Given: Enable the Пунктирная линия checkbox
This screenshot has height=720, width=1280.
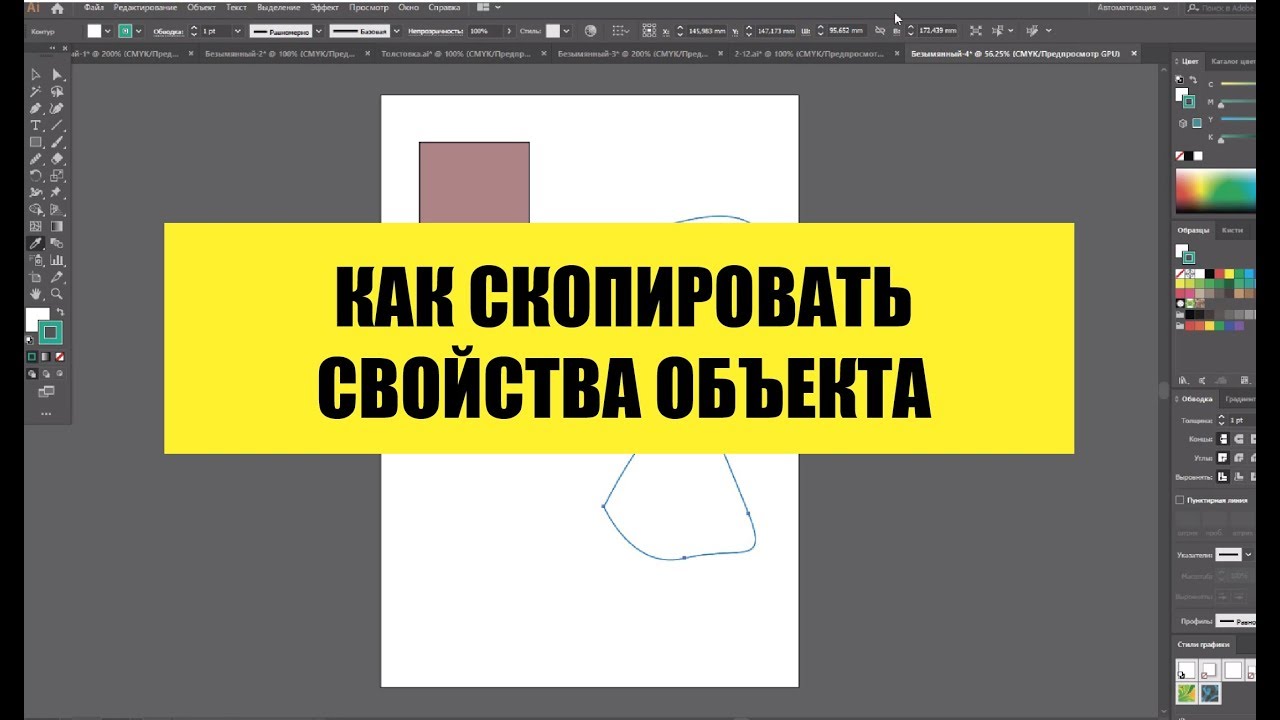Looking at the screenshot, I should click(x=1180, y=500).
